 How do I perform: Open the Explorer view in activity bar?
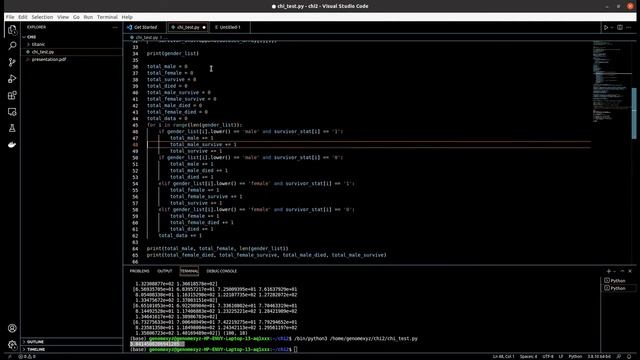[x=12, y=30]
